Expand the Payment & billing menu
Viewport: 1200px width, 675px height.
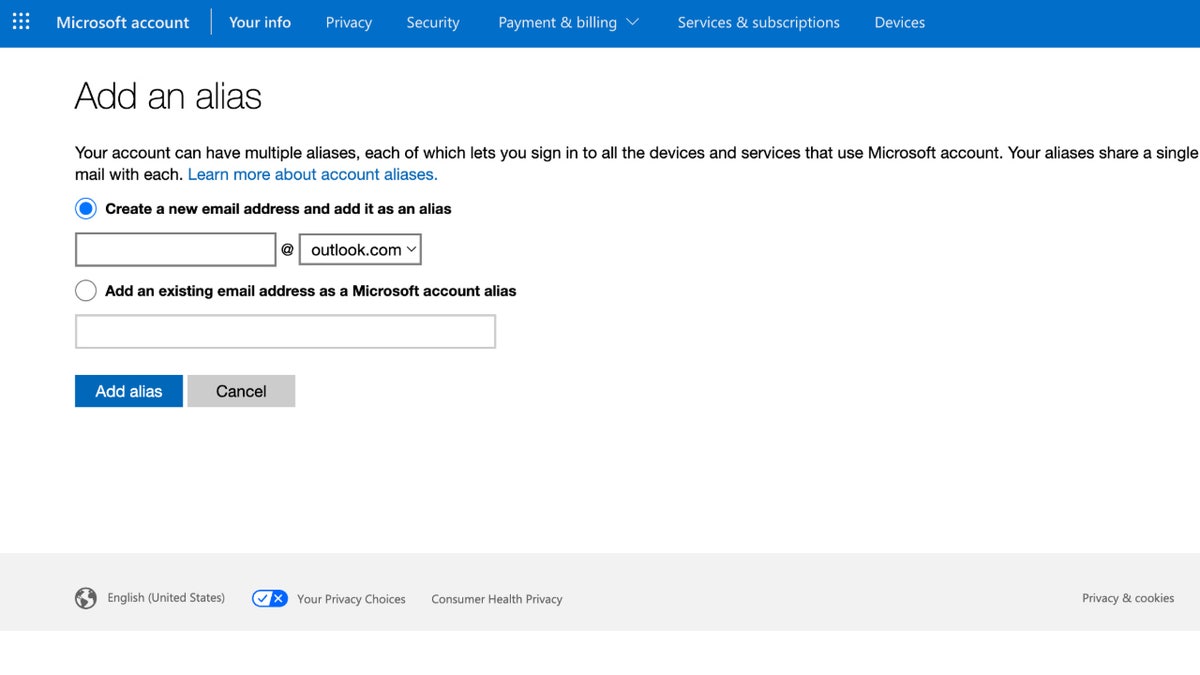click(x=568, y=22)
